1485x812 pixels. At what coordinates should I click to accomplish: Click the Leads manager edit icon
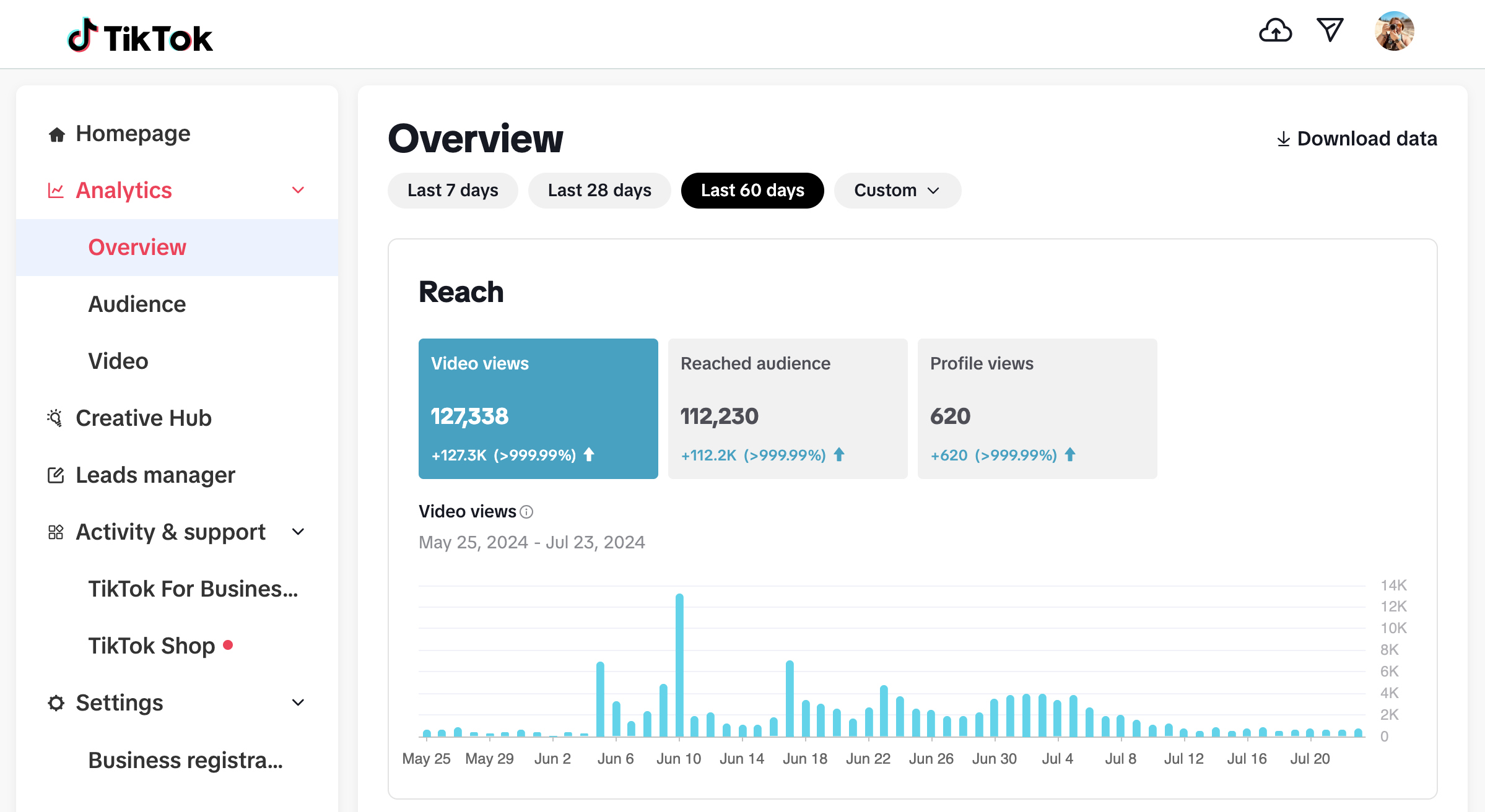coord(56,475)
